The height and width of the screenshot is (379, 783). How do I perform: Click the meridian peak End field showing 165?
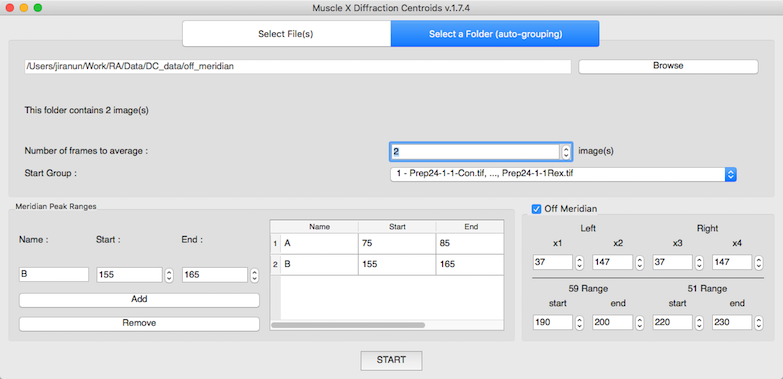215,275
